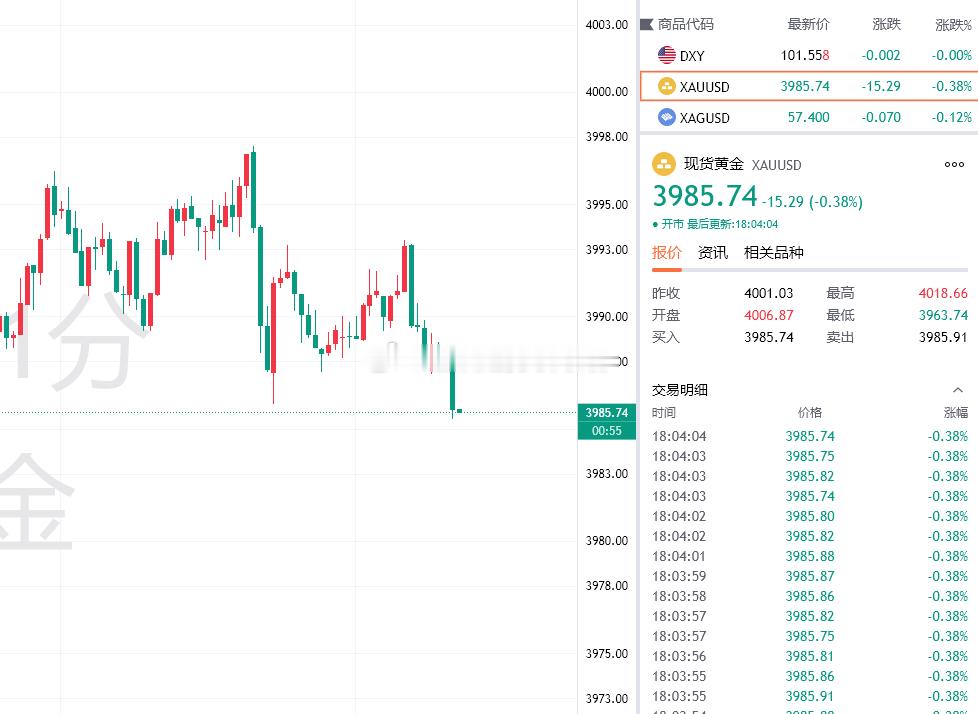Click the XAUUSD gold icon in watchlist
Viewport: 978px width, 714px height.
(667, 86)
